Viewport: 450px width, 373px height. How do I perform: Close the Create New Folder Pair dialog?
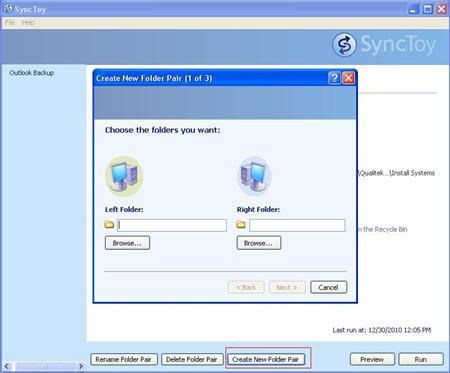coord(348,78)
